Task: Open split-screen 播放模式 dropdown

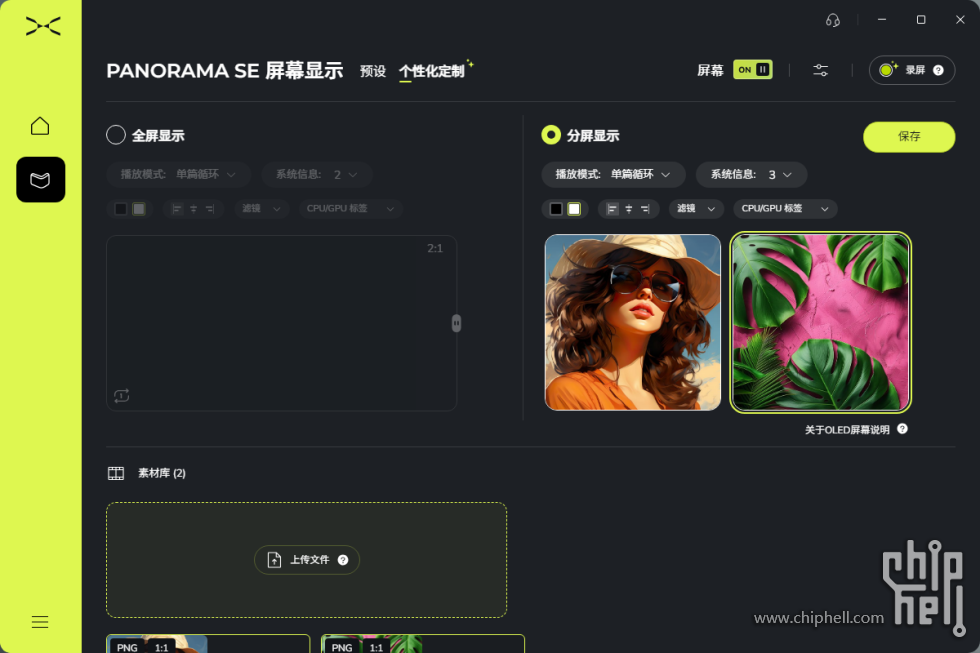Action: (613, 174)
